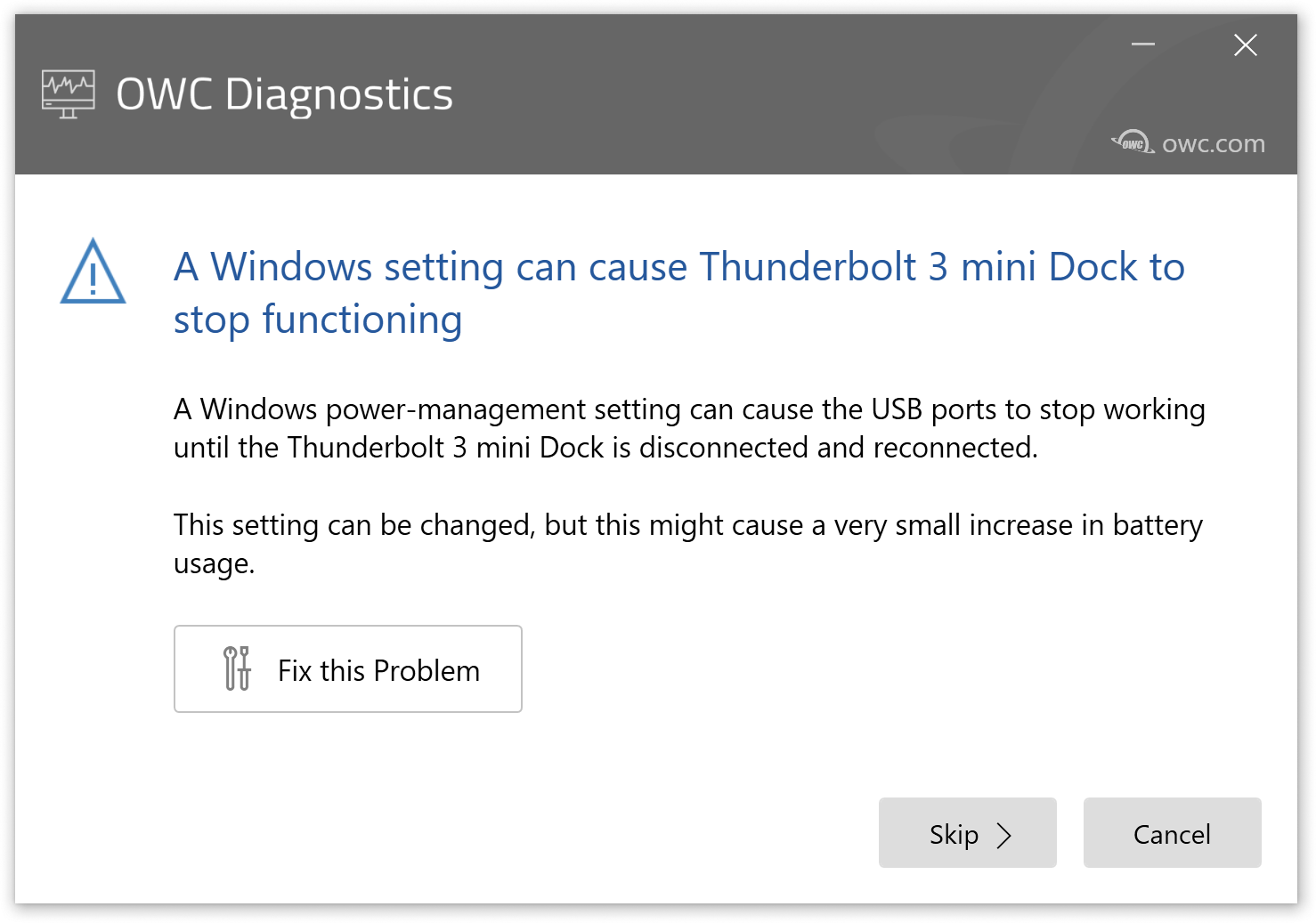1316x923 pixels.
Task: Select the paragraph line mentioning USB ports
Action: click(688, 409)
